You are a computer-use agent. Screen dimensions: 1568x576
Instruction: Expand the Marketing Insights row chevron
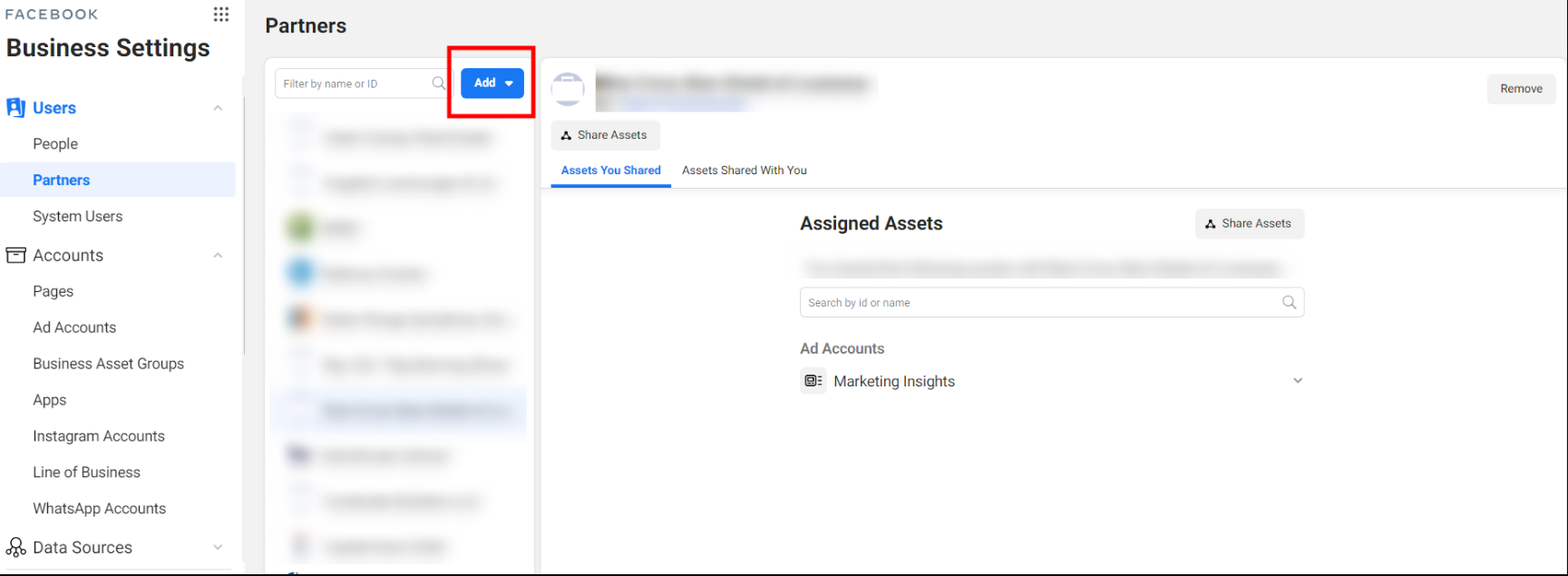point(1298,381)
